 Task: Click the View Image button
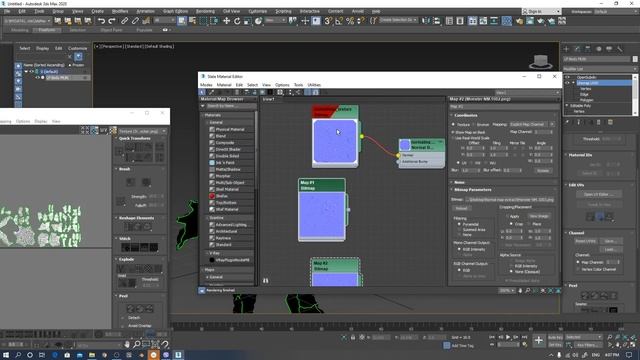pos(539,216)
